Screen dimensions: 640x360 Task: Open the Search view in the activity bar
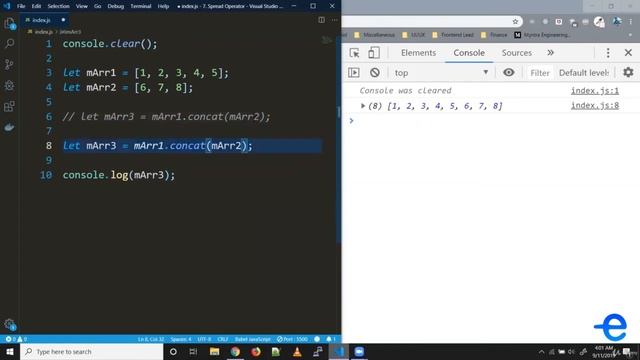pos(9,43)
